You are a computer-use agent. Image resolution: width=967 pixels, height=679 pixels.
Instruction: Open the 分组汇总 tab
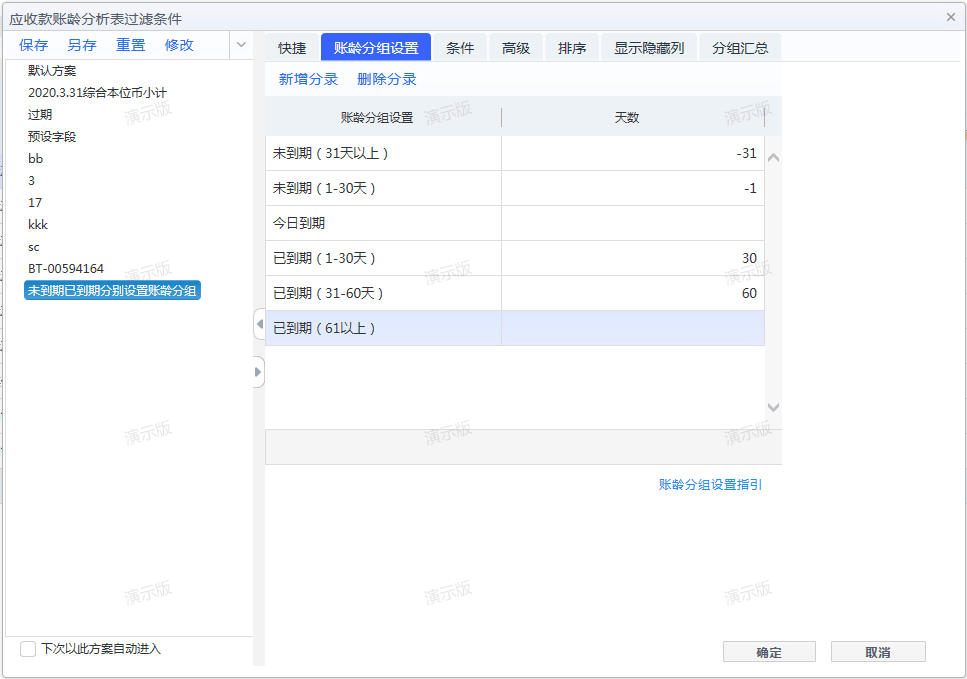(740, 48)
